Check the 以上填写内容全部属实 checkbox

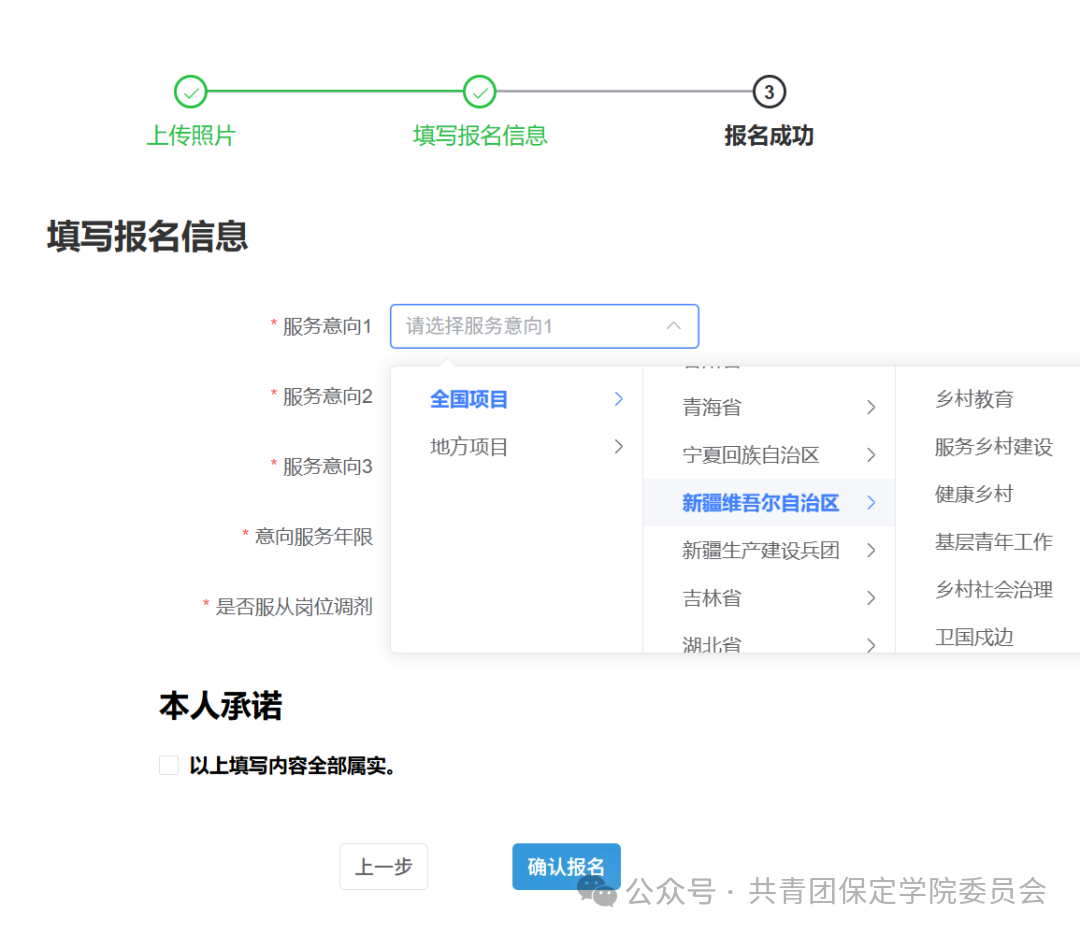pos(169,766)
